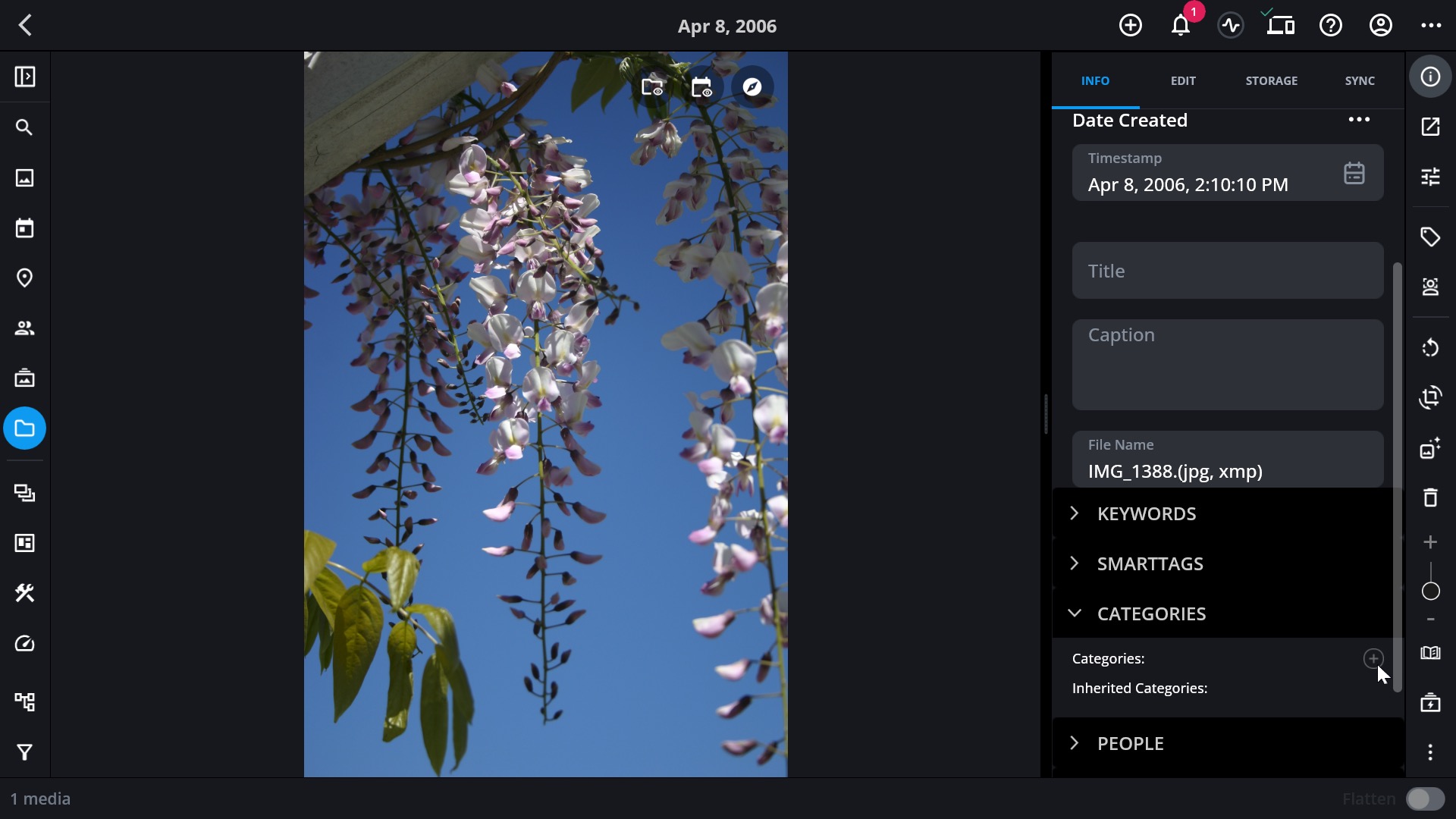Add a category with plus button
The height and width of the screenshot is (819, 1456).
1373,659
